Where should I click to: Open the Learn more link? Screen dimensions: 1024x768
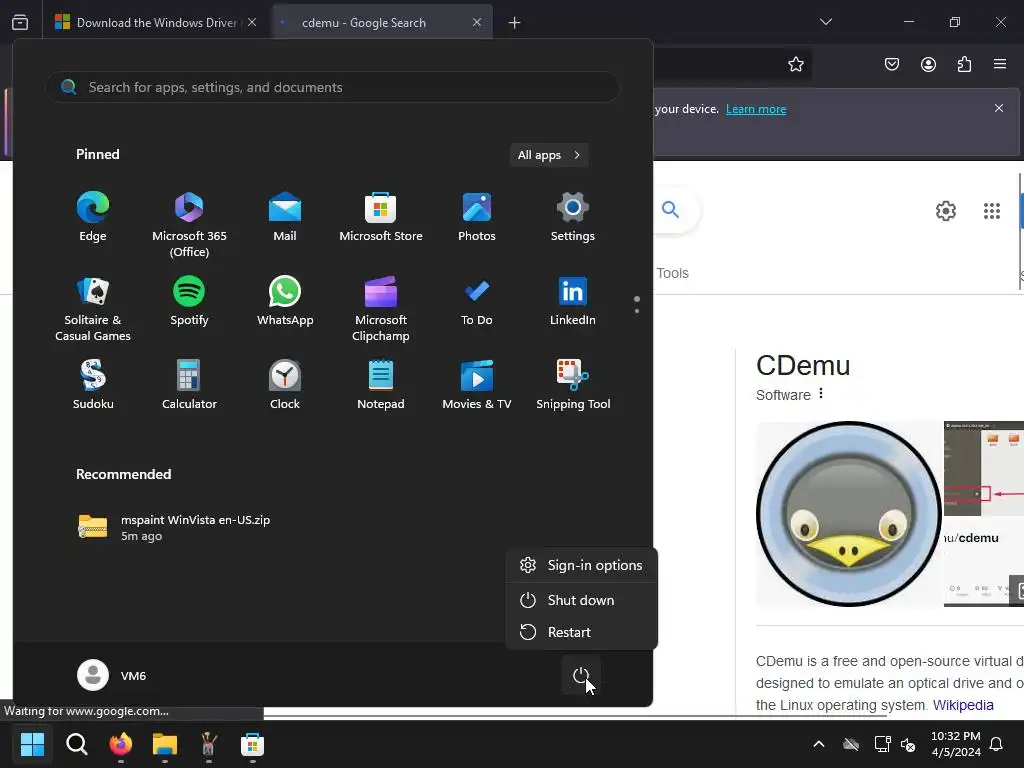[756, 109]
